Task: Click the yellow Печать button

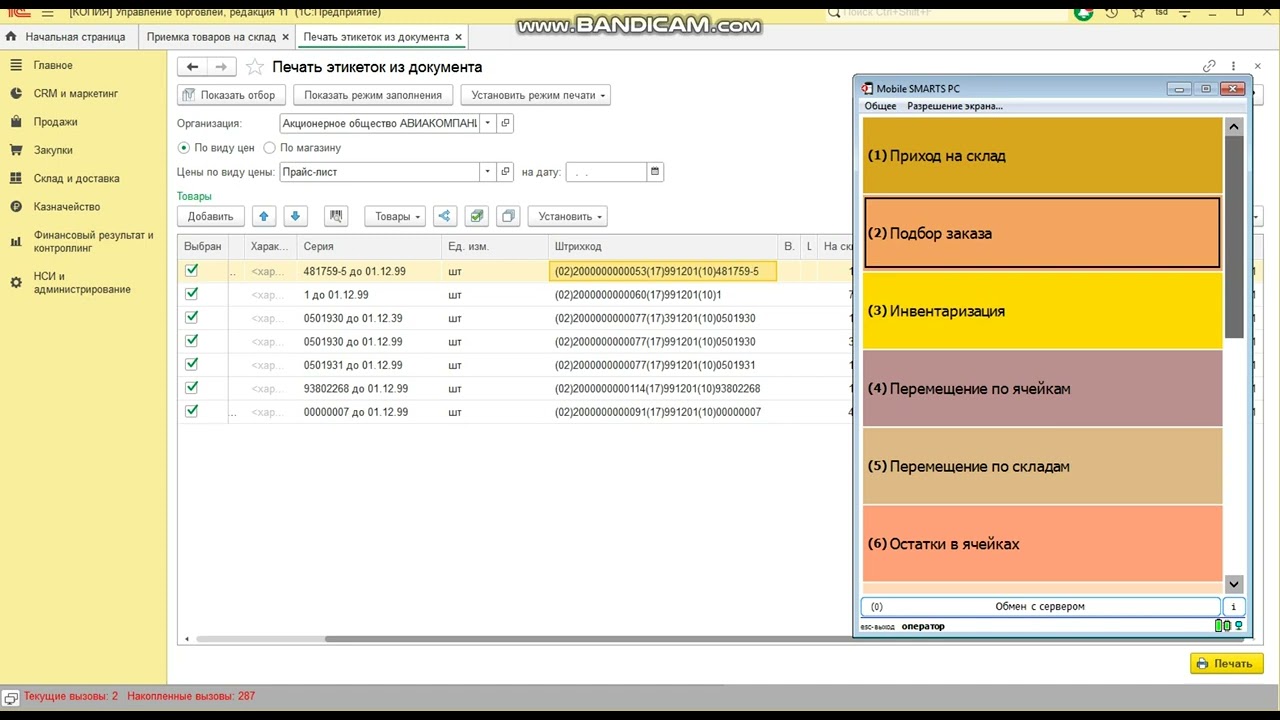Action: coord(1227,663)
